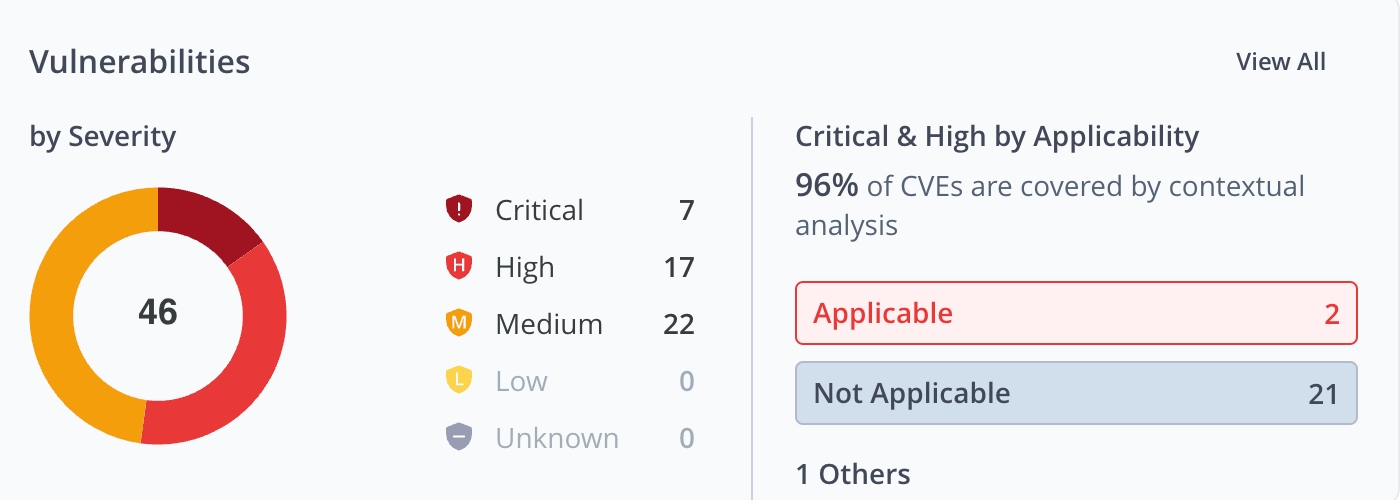
Task: Click the Low severity shield icon
Action: click(458, 381)
